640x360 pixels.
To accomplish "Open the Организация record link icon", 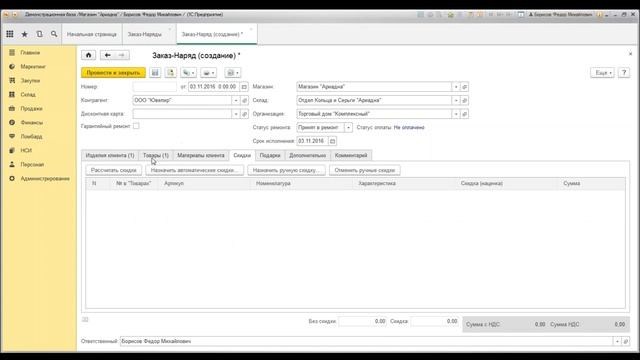I will tap(464, 114).
